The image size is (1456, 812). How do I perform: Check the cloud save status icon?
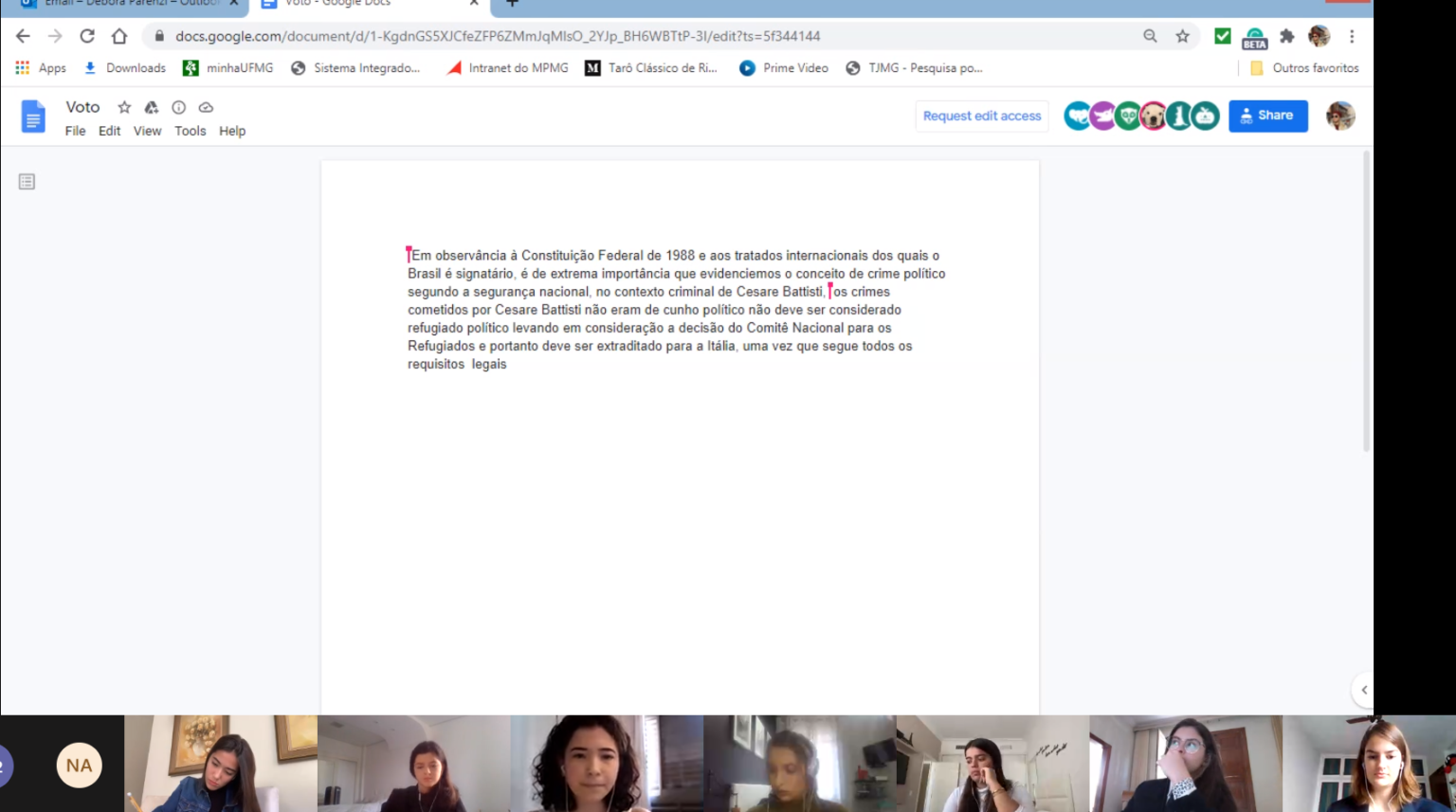tap(206, 107)
